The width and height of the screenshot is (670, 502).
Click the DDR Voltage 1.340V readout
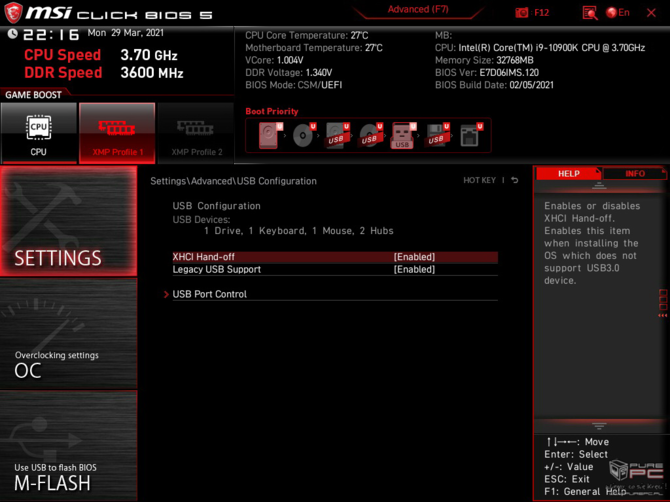(288, 73)
